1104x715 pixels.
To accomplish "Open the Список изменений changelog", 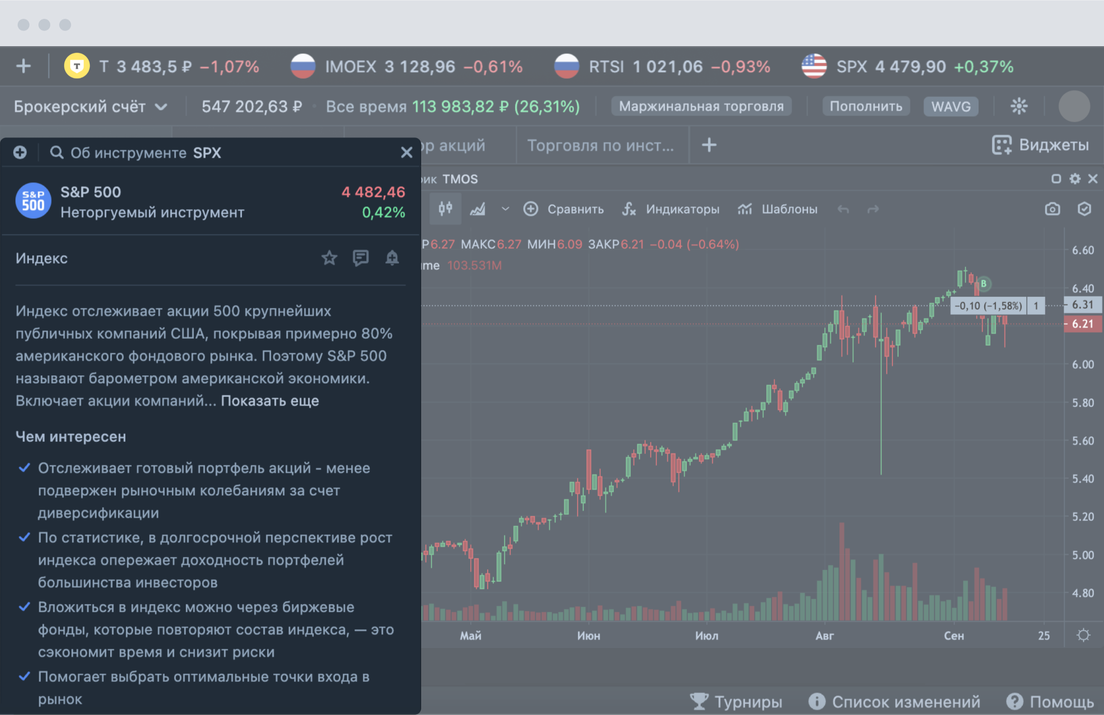I will click(894, 702).
